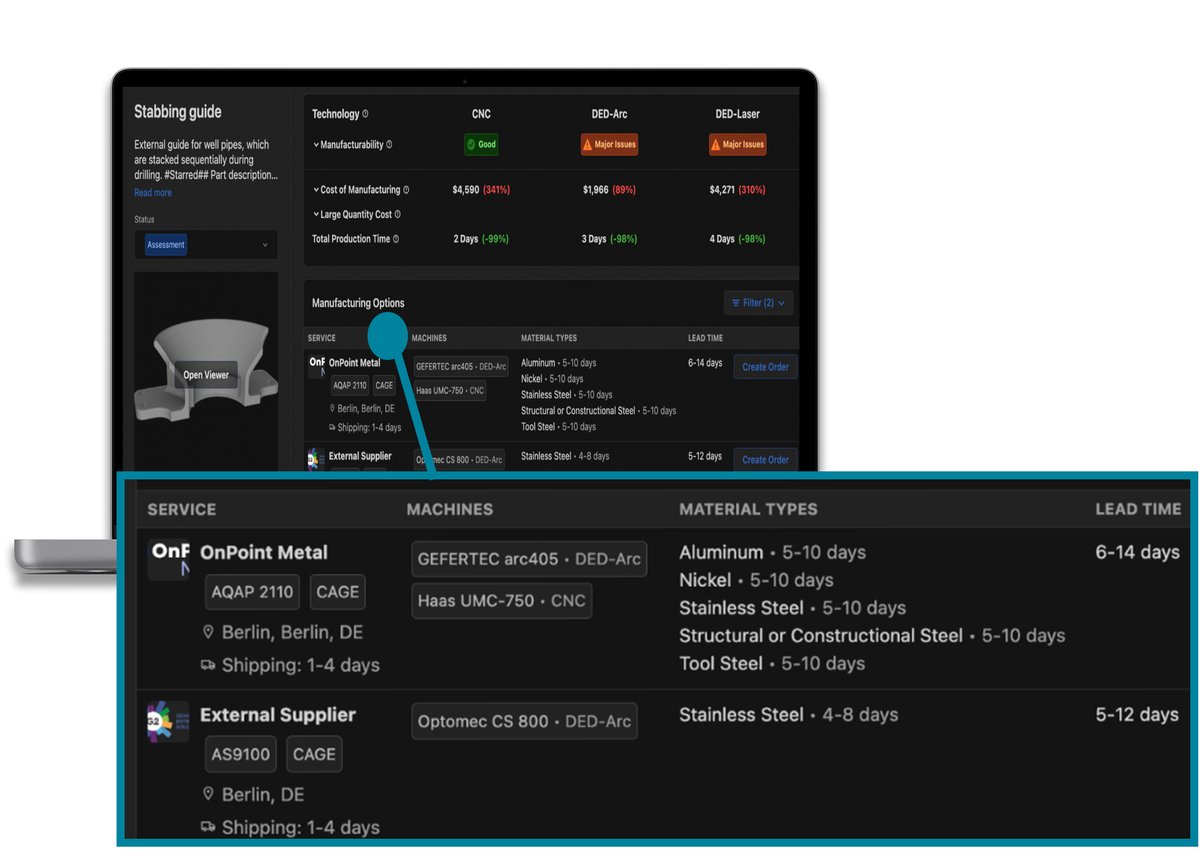Click the External Supplier logo in the enlarged callout
The width and height of the screenshot is (1200, 857).
click(x=169, y=721)
